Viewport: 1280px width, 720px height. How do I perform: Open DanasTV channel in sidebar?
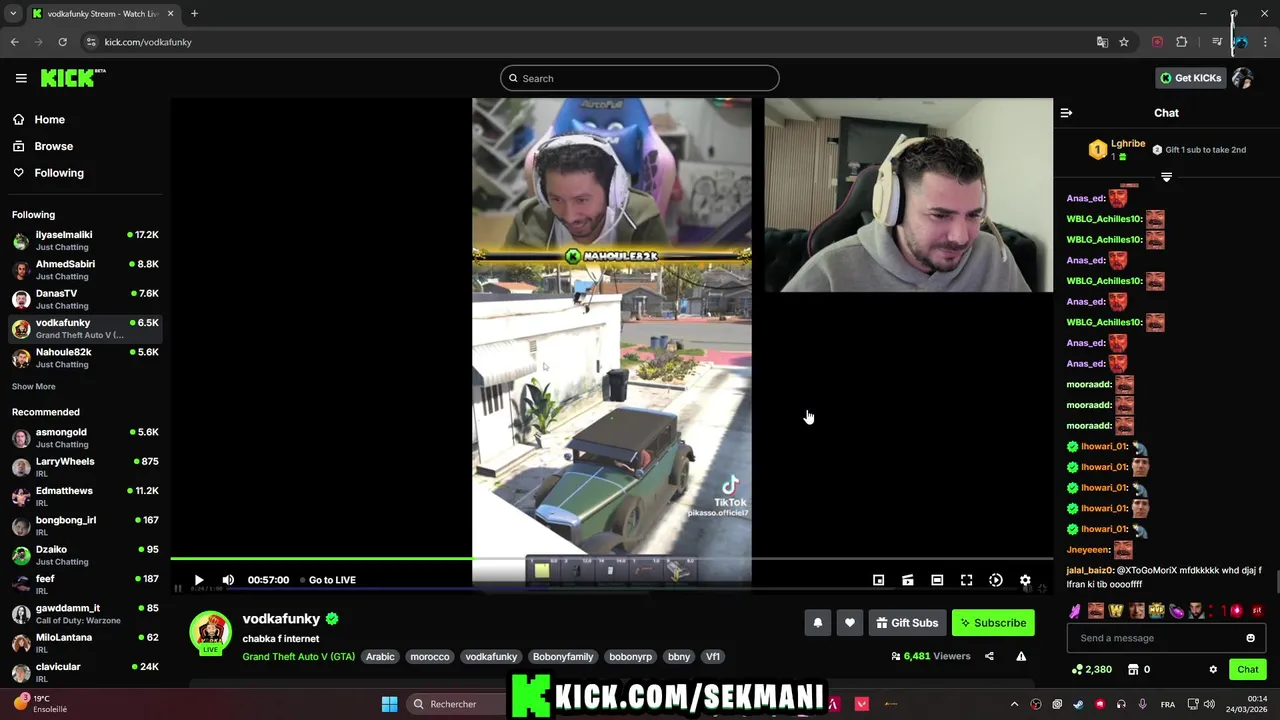coord(85,299)
